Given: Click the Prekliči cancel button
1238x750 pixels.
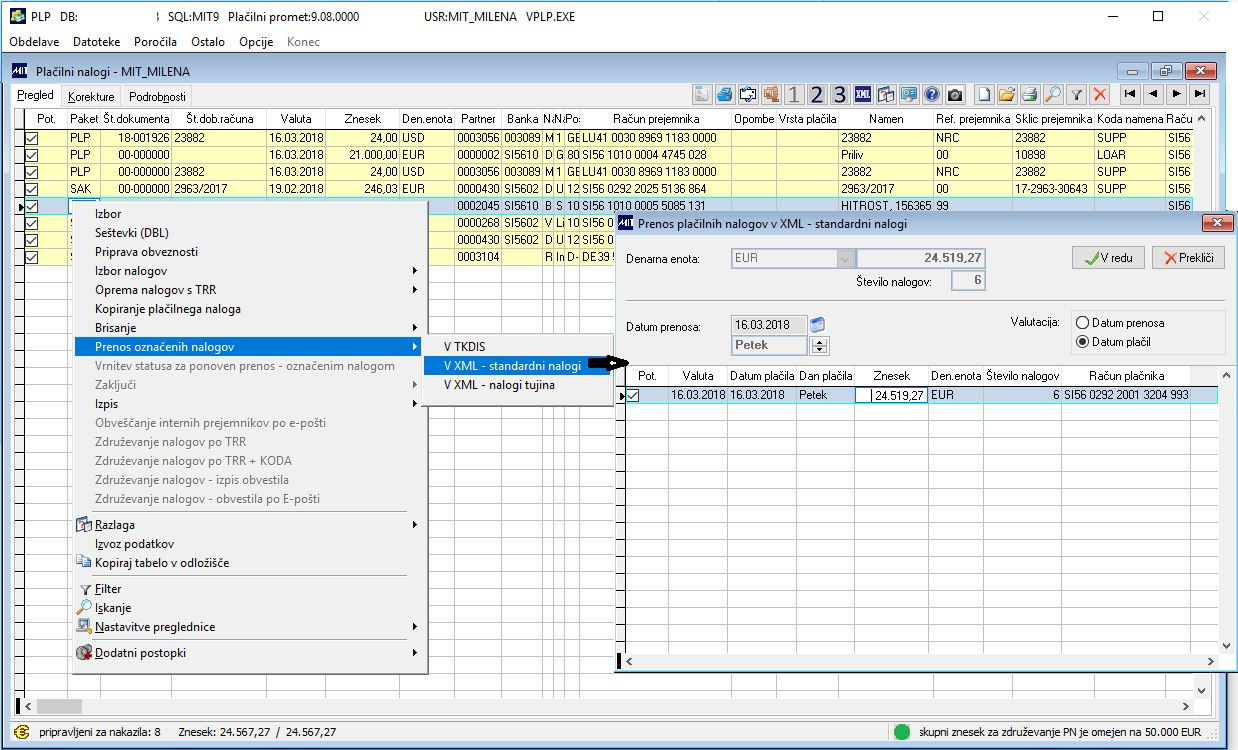Looking at the screenshot, I should [1188, 258].
